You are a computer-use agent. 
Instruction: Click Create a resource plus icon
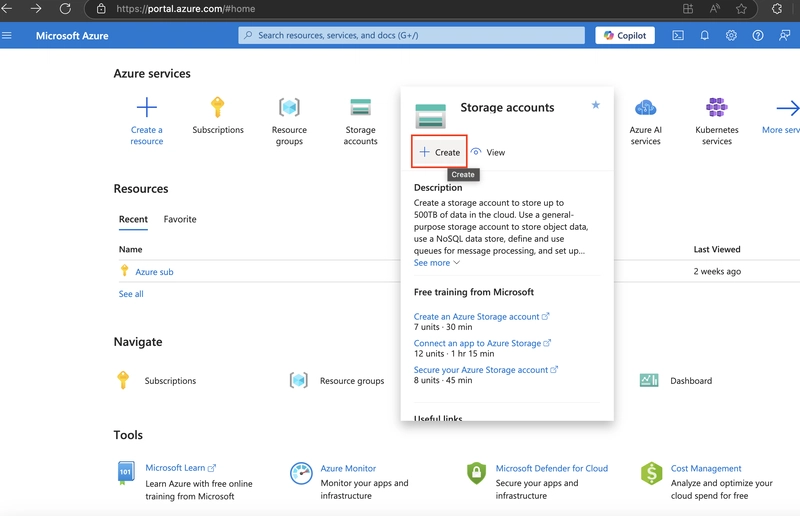pyautogui.click(x=146, y=107)
